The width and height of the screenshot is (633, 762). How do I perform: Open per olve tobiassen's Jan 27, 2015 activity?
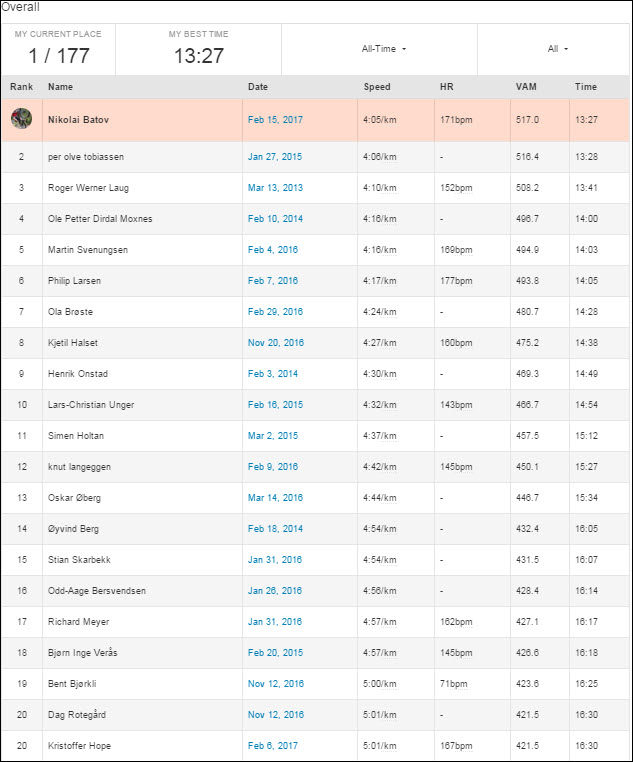tap(275, 156)
